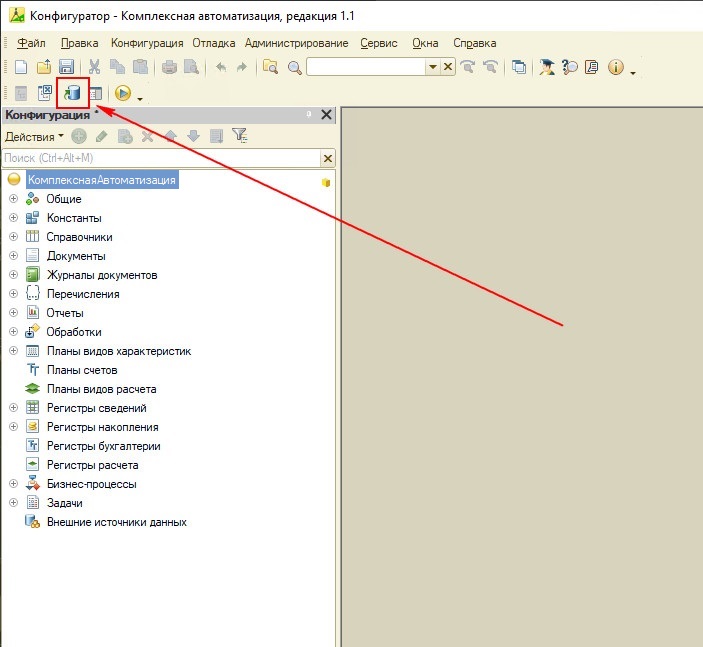Screen dimensions: 703x647
Task: Open the search field dropdown arrow
Action: 433,67
